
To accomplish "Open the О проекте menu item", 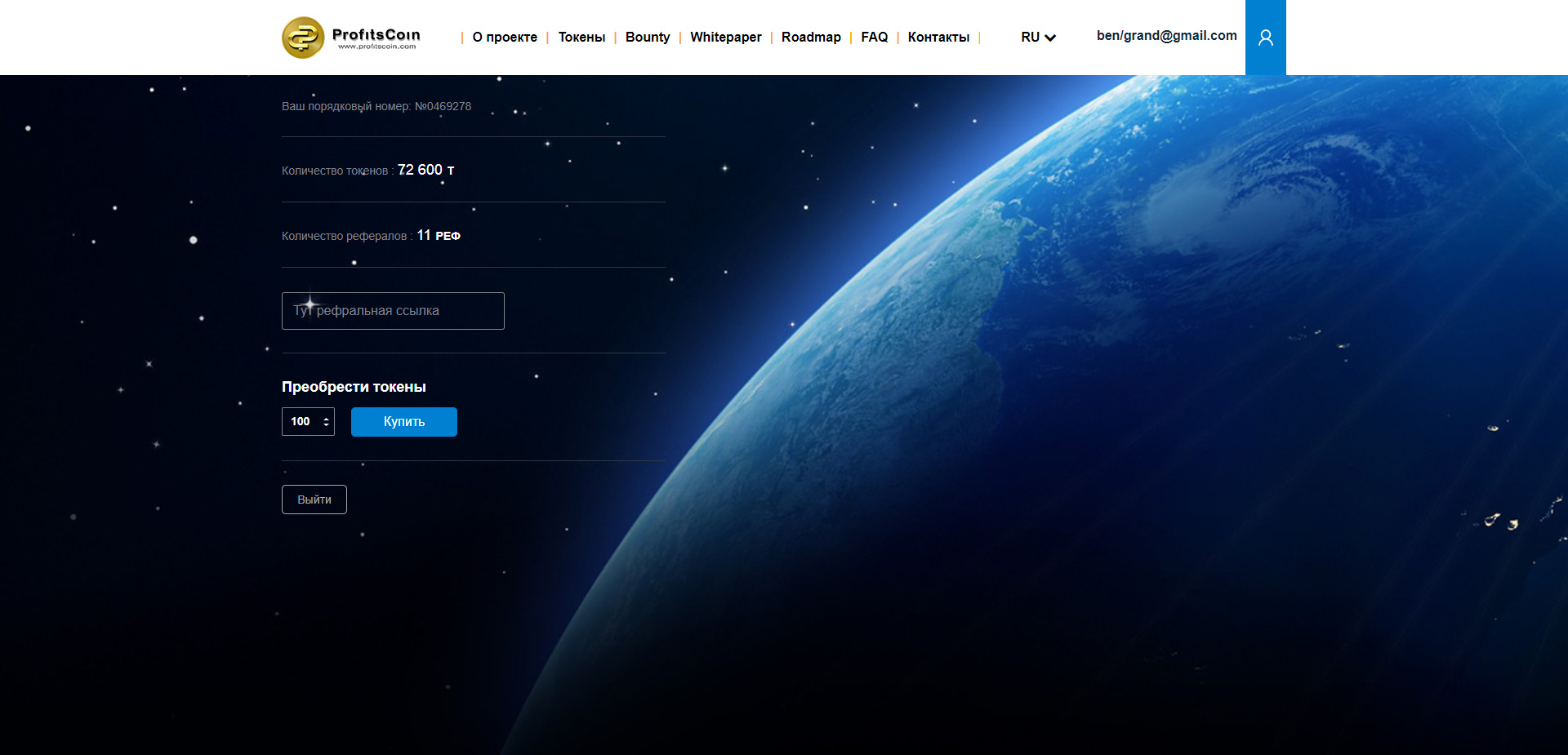I will click(504, 38).
